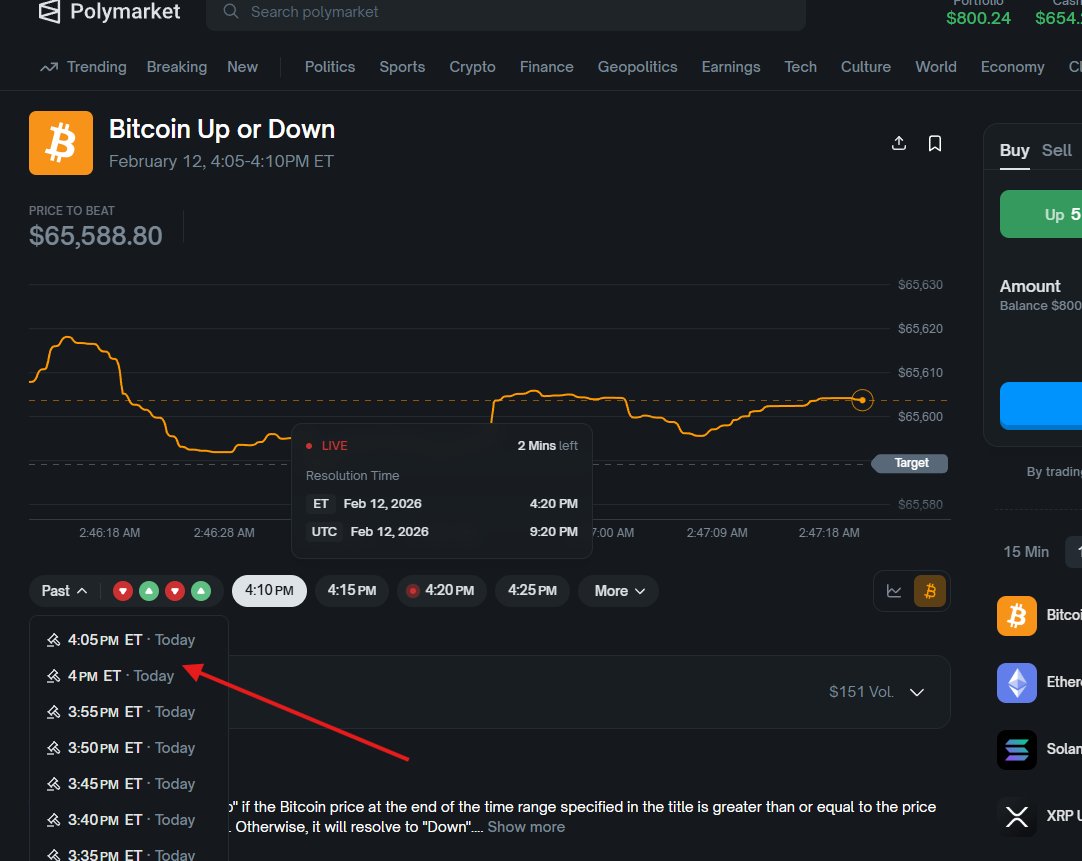
Task: Click gavel icon beside 3:45PM ET
Action: 53,784
